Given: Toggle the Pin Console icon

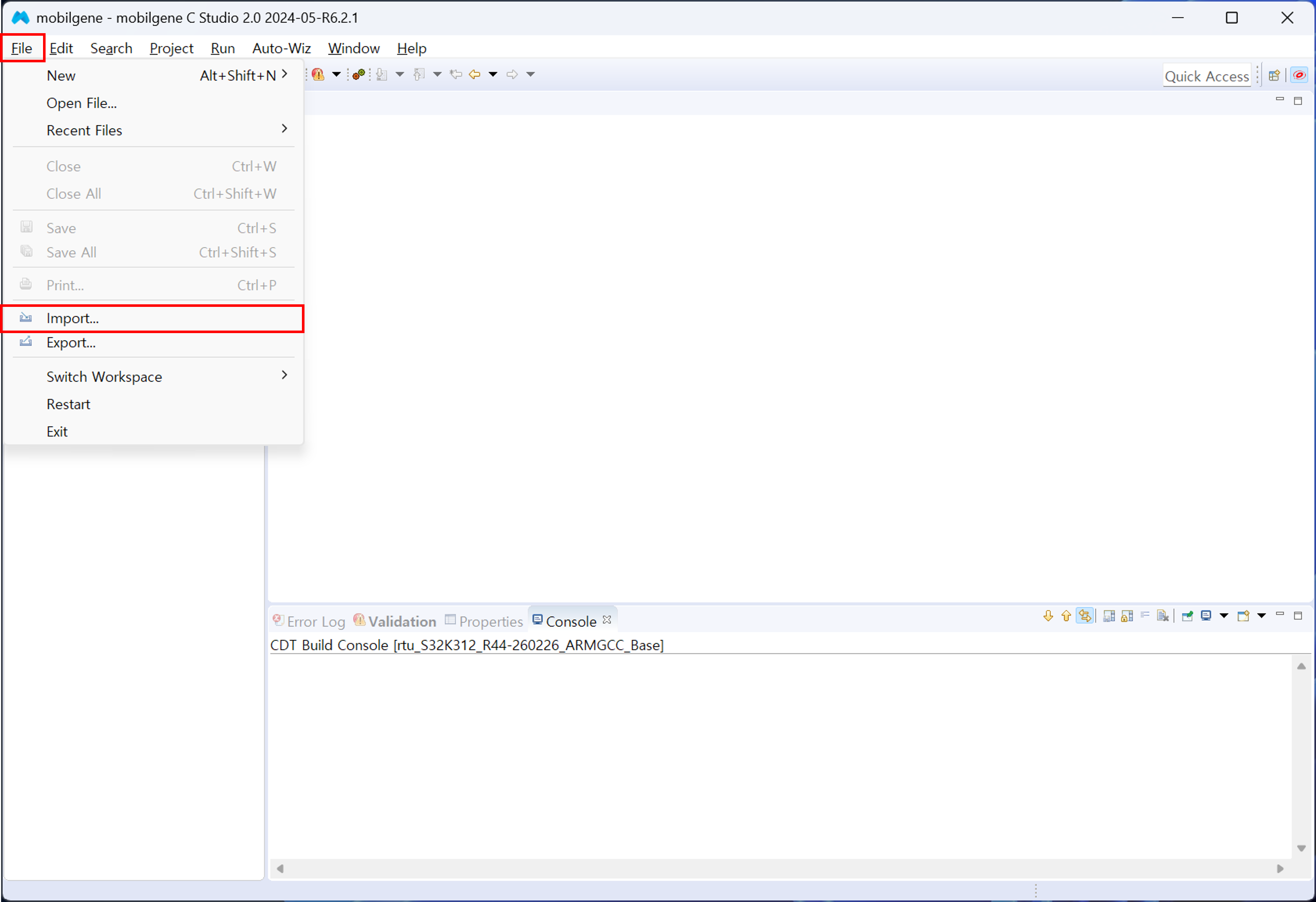Looking at the screenshot, I should (x=1187, y=616).
